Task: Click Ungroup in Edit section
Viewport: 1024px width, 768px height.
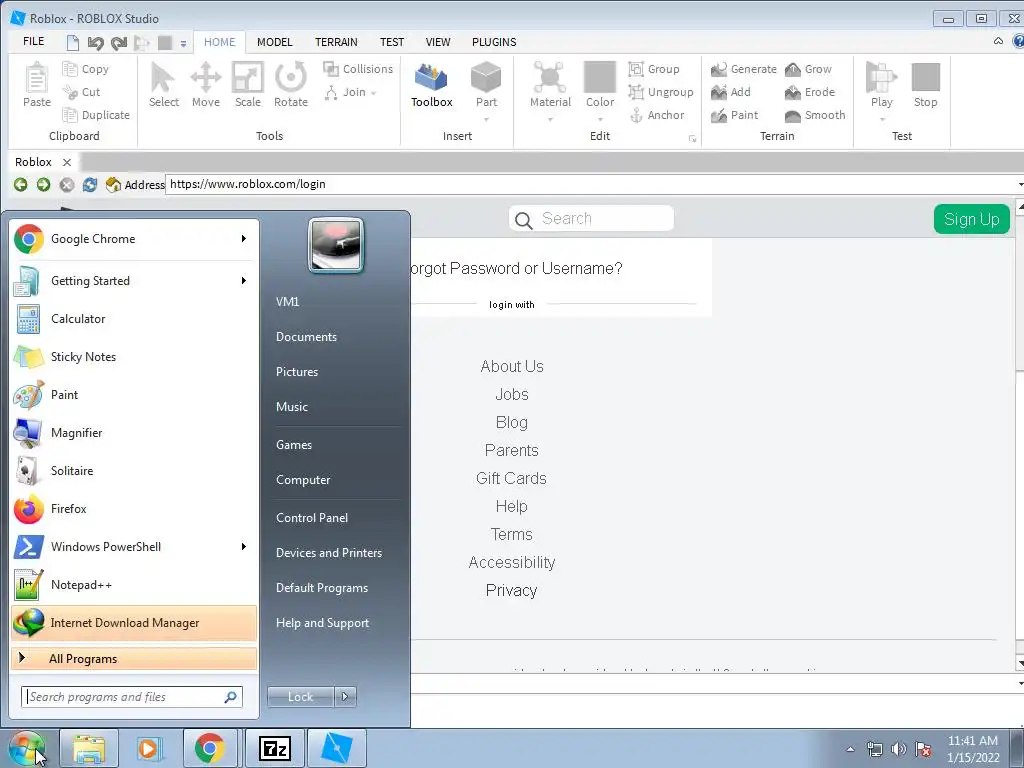Action: (660, 92)
